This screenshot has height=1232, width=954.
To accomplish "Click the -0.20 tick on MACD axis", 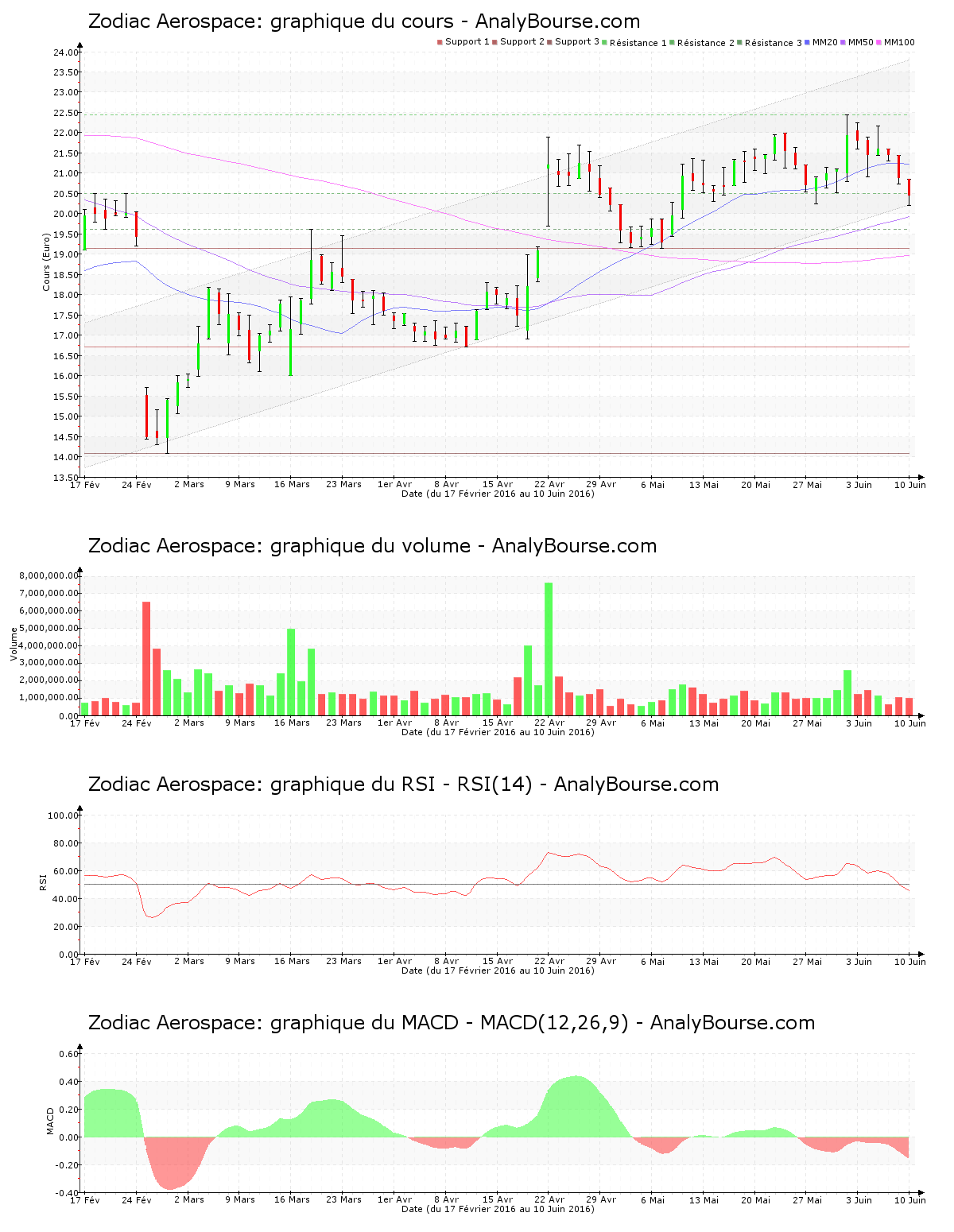I will 68,1165.
